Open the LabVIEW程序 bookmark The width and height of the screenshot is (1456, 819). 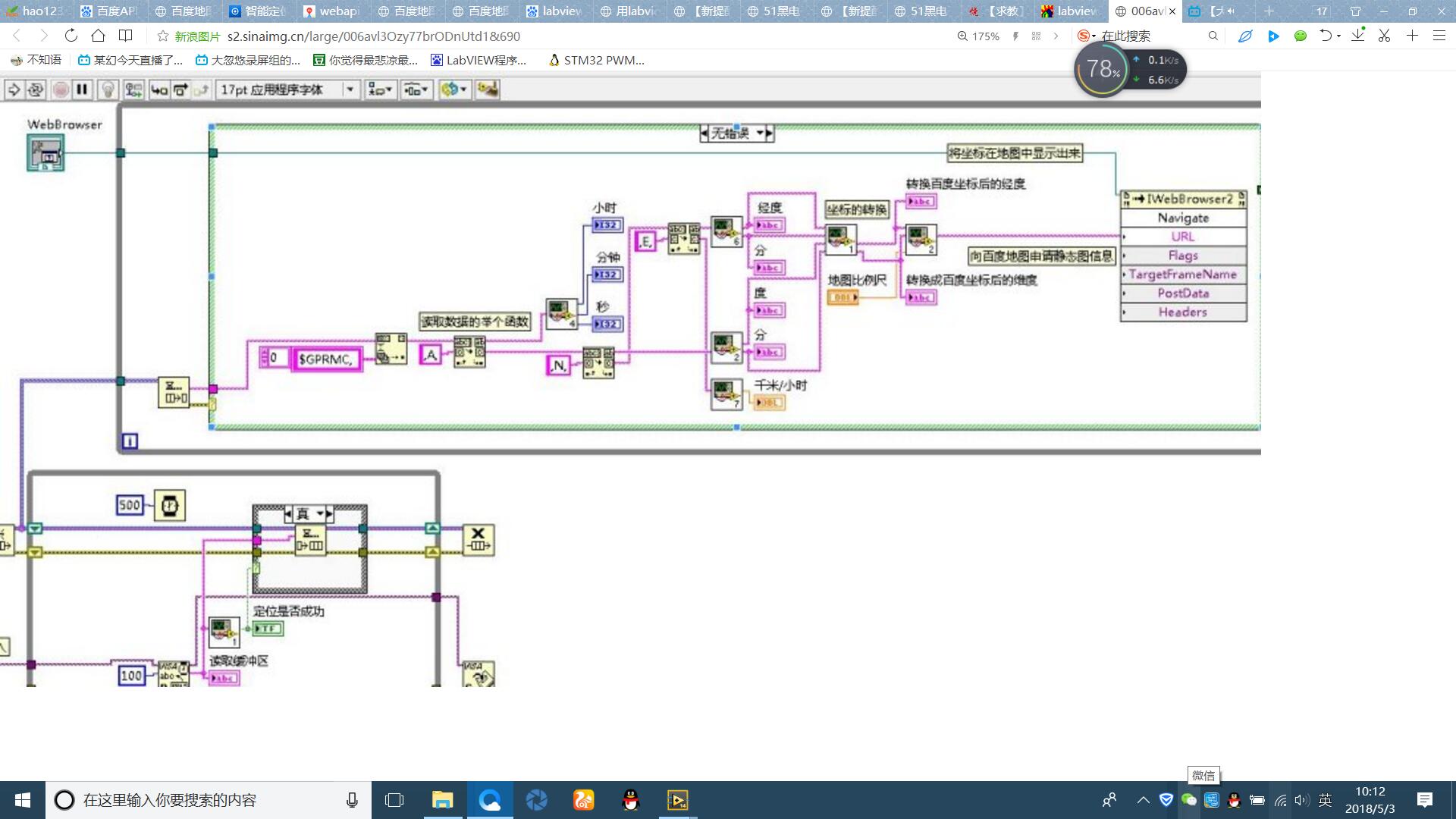point(479,60)
